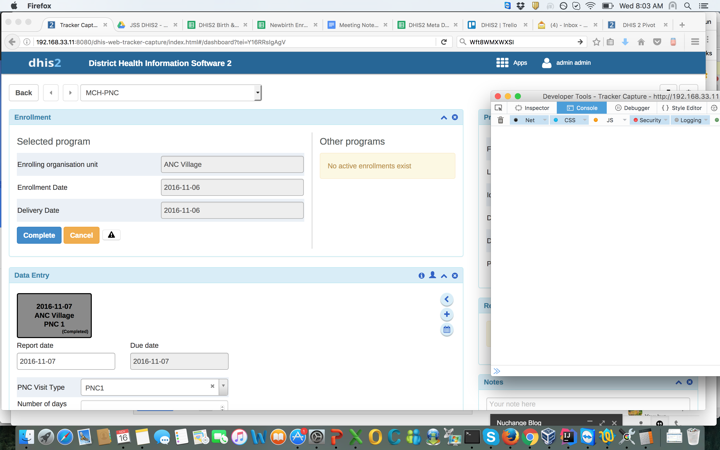Open the Firefox menu in macOS menu bar
This screenshot has height=450, width=720.
click(x=39, y=6)
